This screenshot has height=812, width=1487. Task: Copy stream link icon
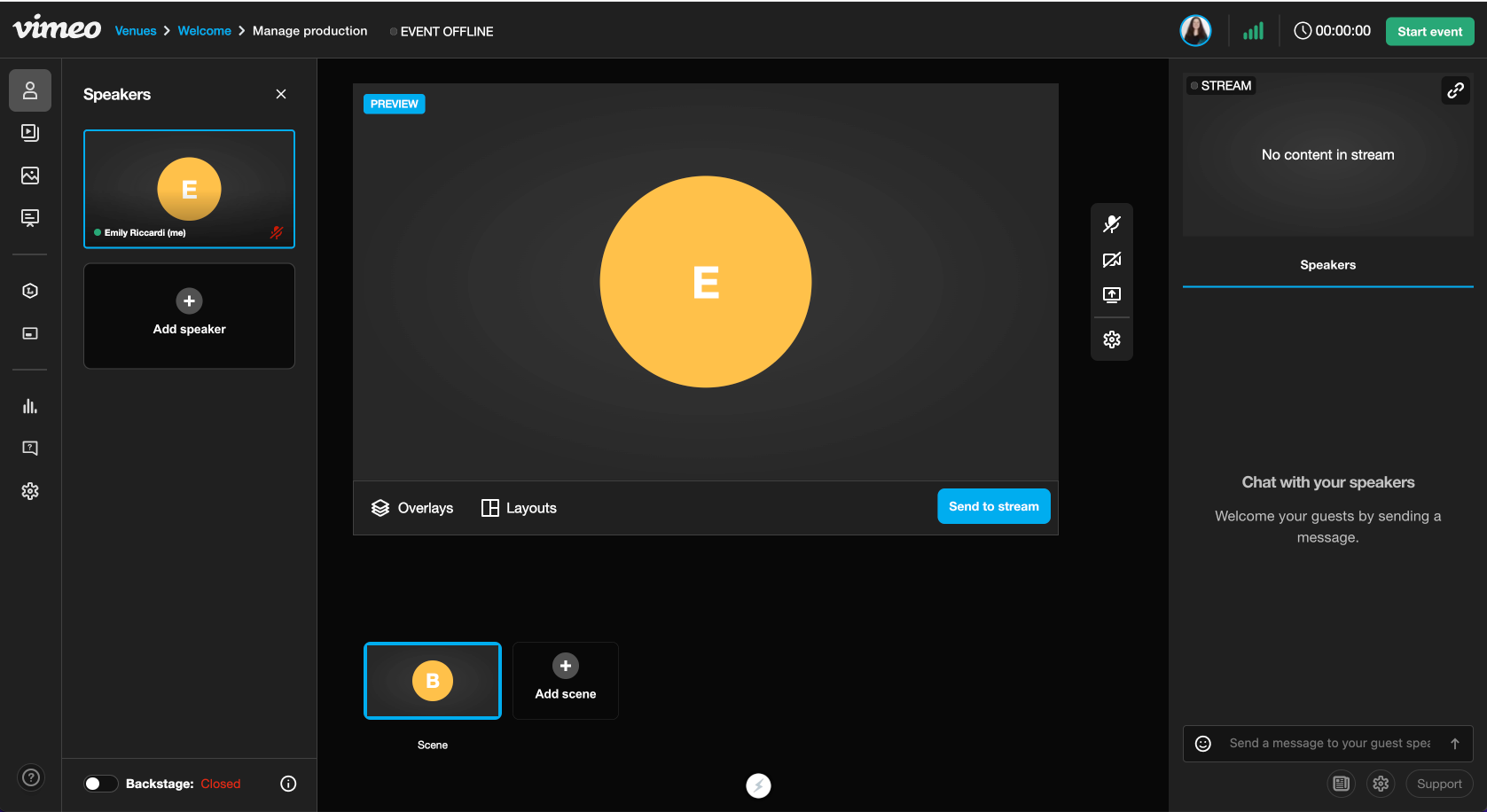1455,90
